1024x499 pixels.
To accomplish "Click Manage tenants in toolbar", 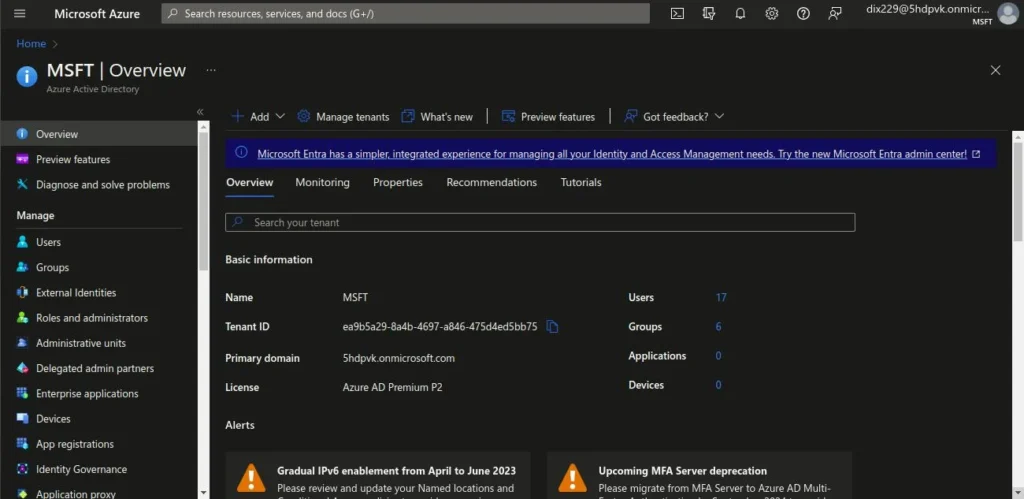I will [343, 117].
